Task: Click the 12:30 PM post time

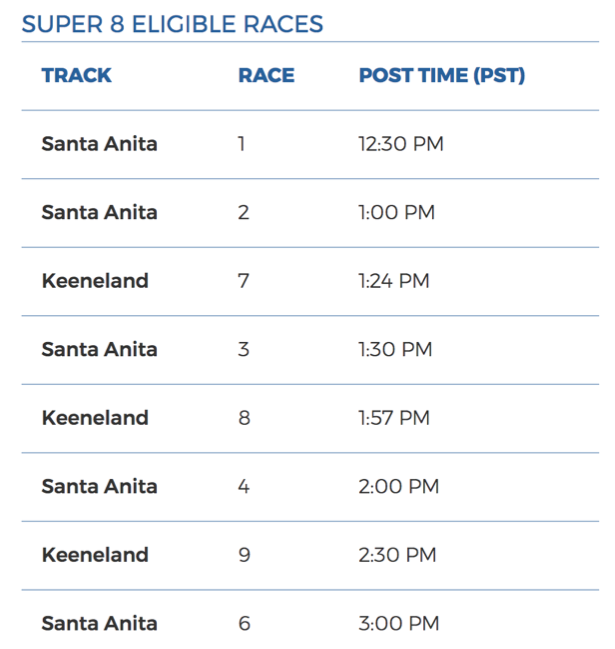Action: (x=400, y=144)
